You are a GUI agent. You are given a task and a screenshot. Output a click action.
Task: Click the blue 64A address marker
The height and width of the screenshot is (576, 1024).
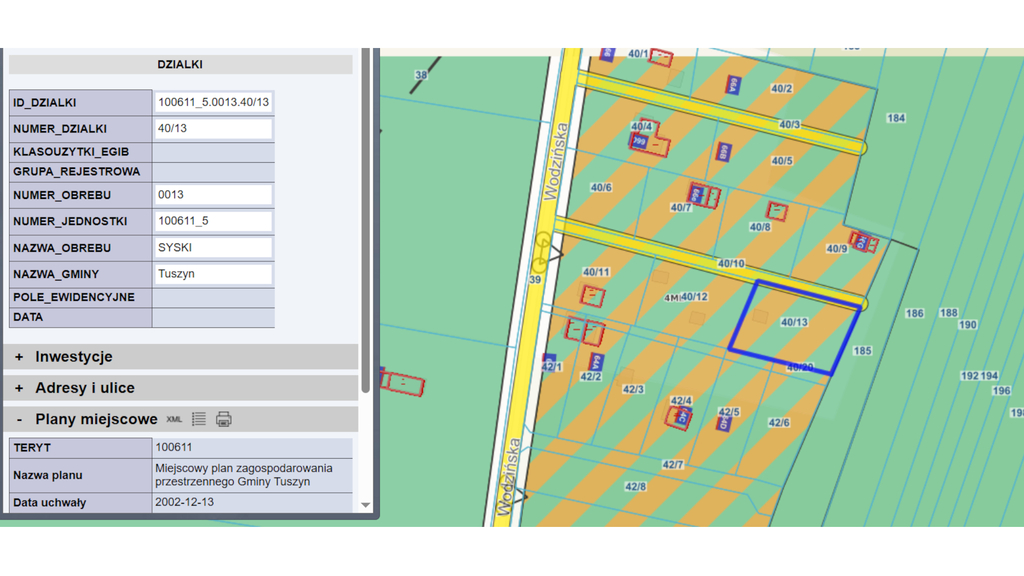tap(596, 360)
